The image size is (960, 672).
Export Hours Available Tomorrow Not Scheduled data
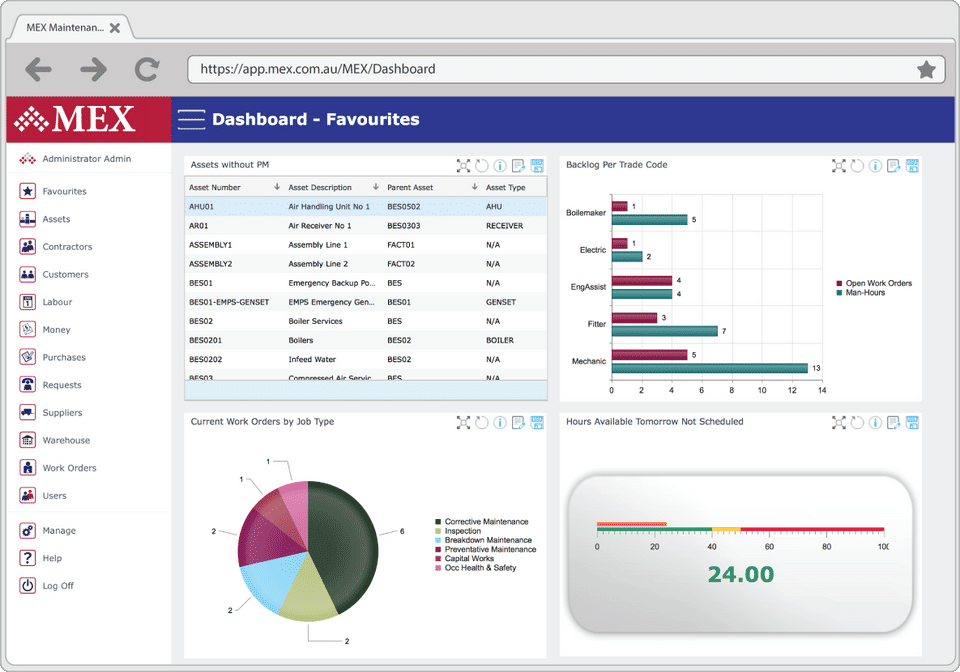pyautogui.click(x=912, y=422)
